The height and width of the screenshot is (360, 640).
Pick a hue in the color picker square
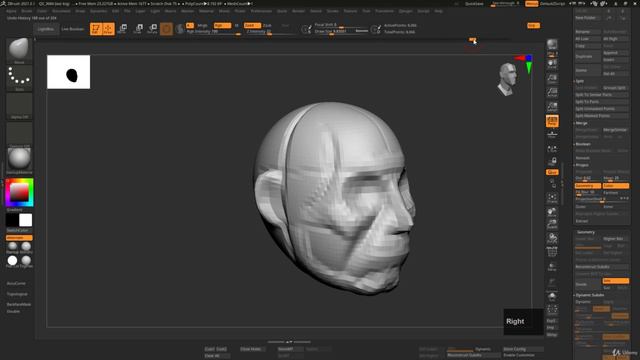coord(19,192)
